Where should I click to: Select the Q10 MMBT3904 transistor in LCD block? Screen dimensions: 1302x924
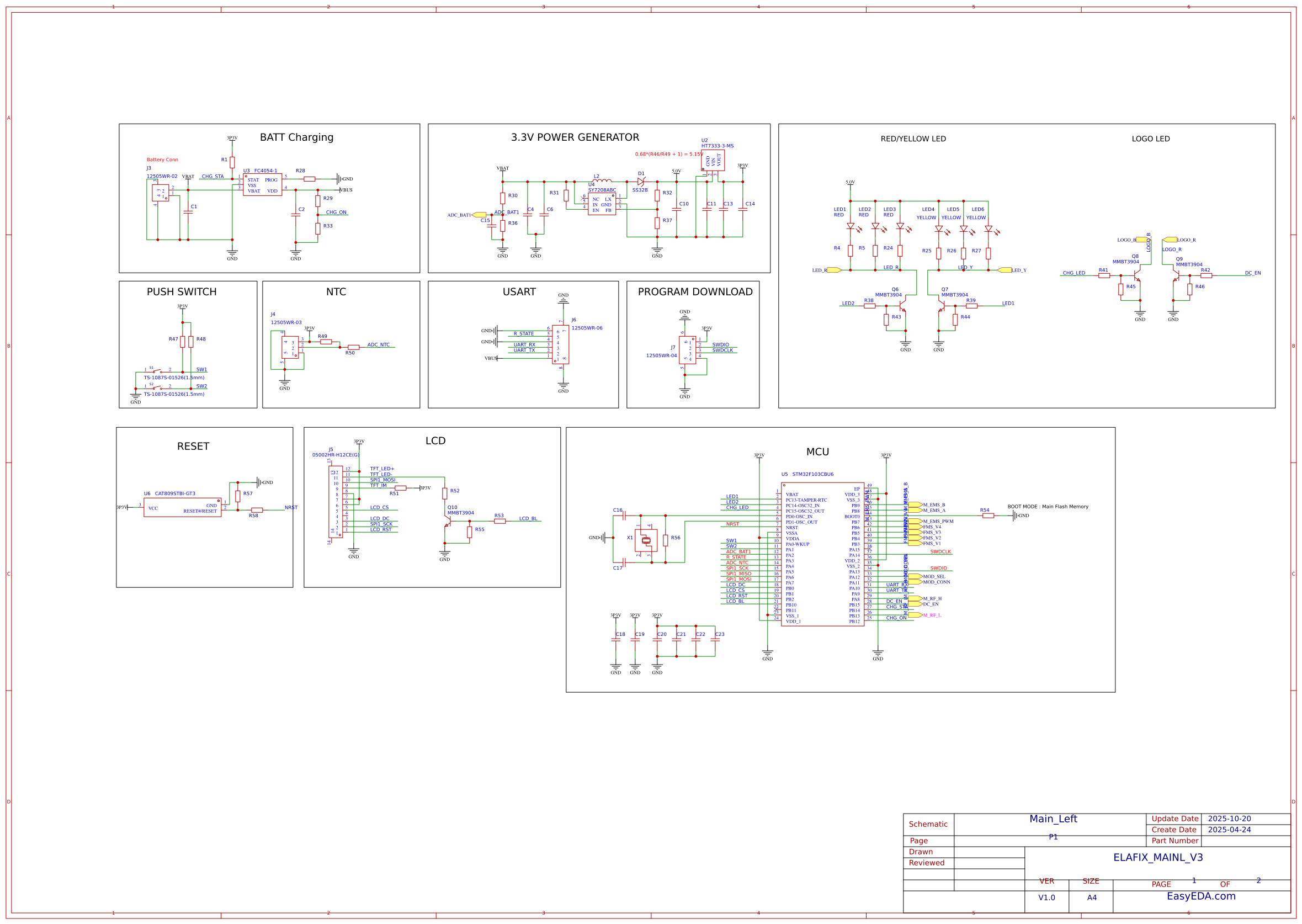tap(448, 522)
